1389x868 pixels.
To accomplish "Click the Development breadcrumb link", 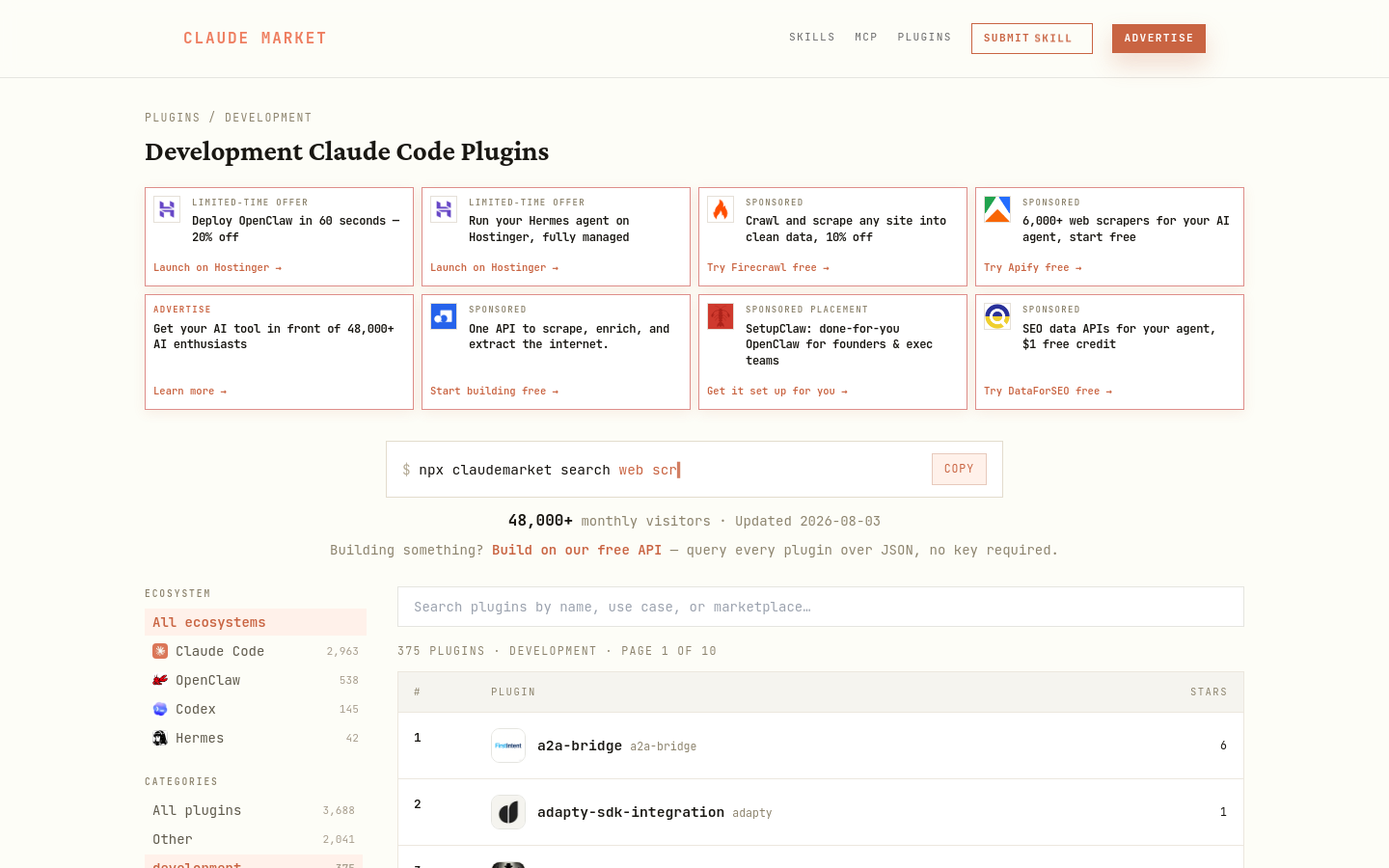I will point(268,118).
